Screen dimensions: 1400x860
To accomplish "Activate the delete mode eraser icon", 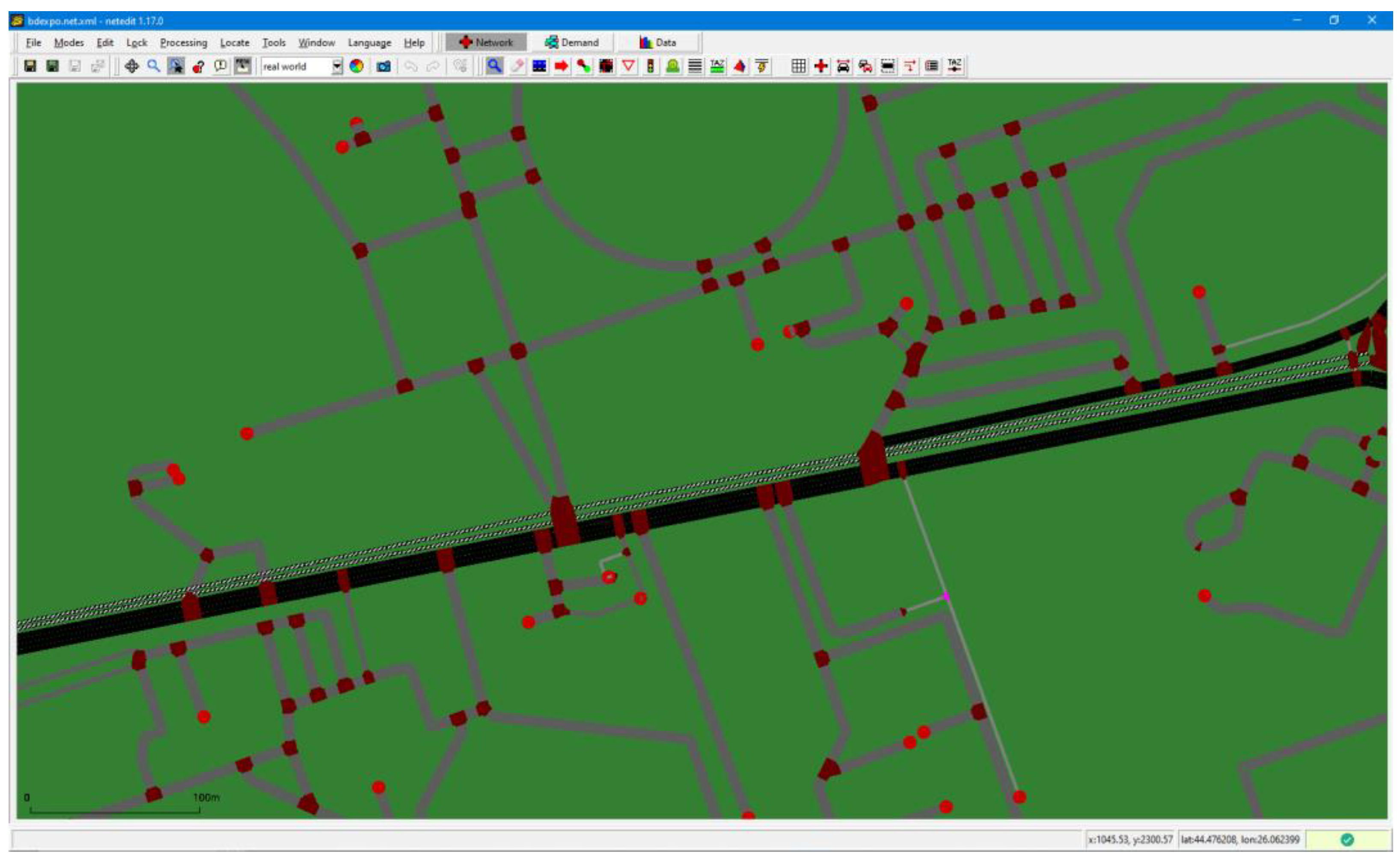I will [517, 67].
